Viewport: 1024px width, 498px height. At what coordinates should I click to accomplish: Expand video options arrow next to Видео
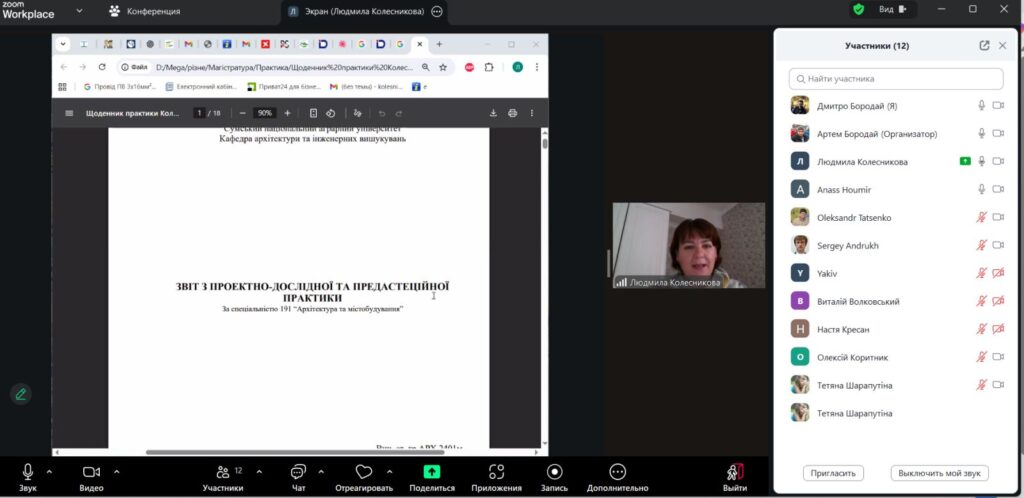pyautogui.click(x=117, y=471)
